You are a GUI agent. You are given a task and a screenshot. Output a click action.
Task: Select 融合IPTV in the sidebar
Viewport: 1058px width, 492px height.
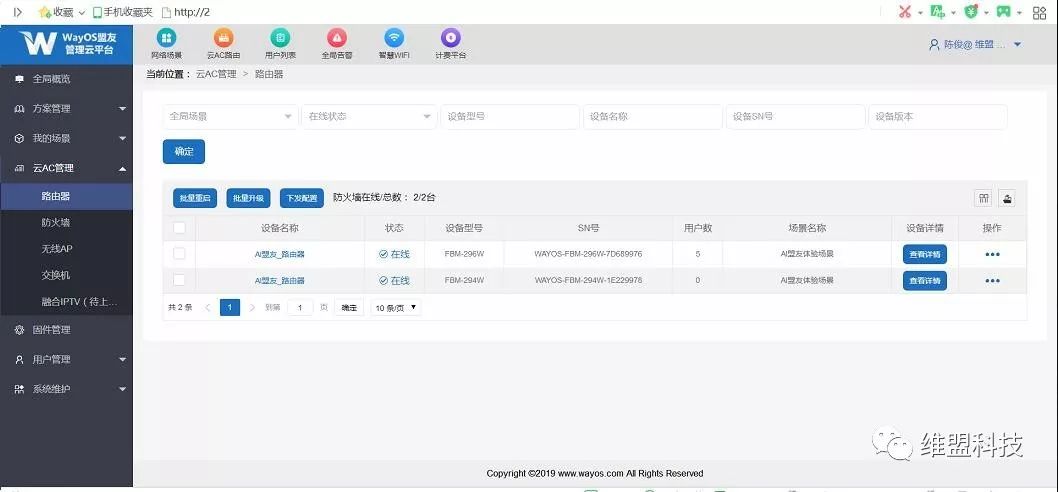pos(66,302)
